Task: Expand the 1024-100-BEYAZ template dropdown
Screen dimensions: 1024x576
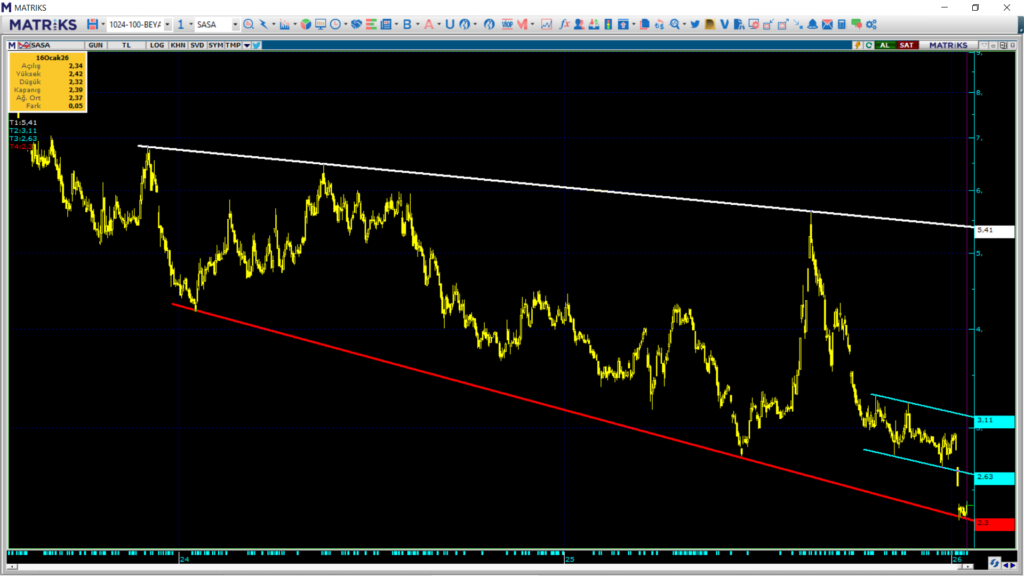Action: point(168,24)
